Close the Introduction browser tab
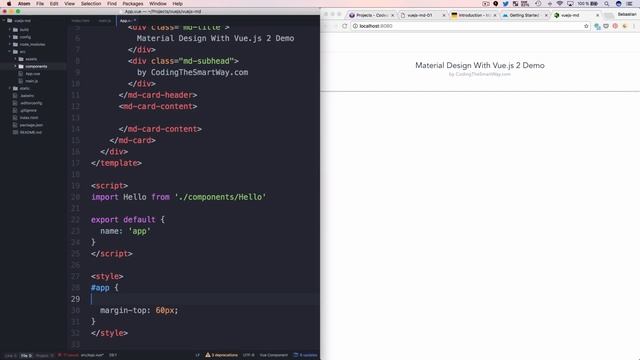640x360 pixels. [495, 16]
